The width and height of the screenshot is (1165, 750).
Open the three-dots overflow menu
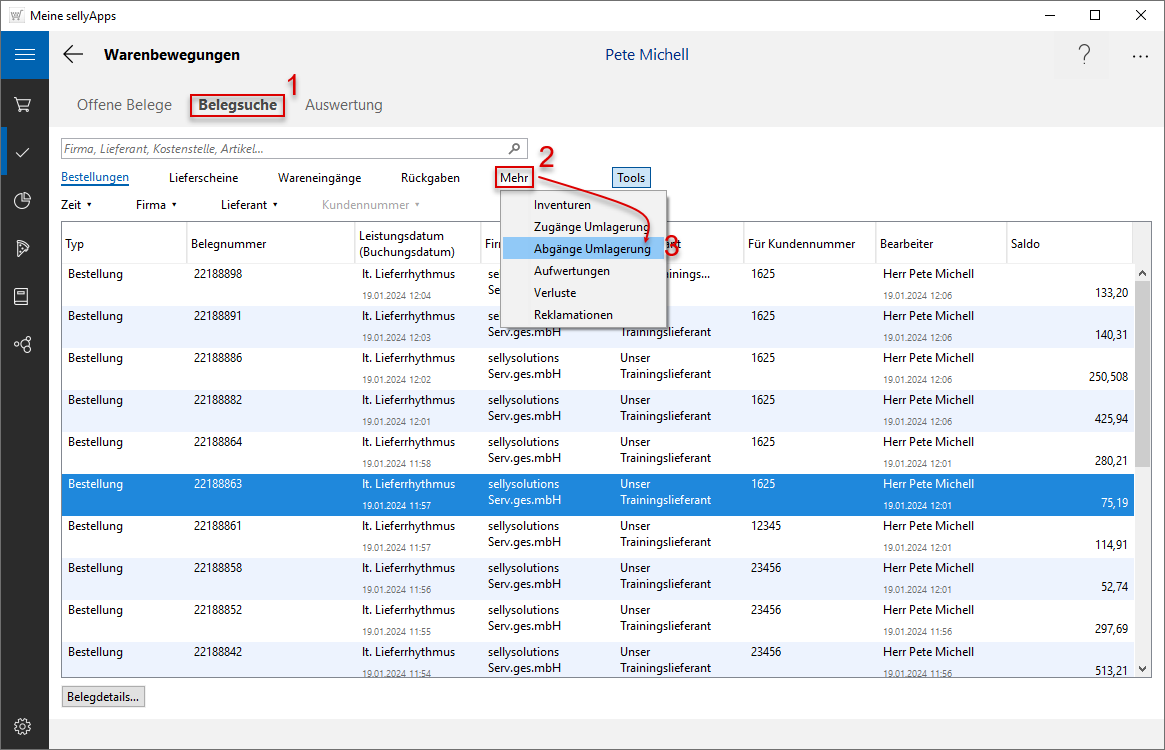pos(1140,57)
